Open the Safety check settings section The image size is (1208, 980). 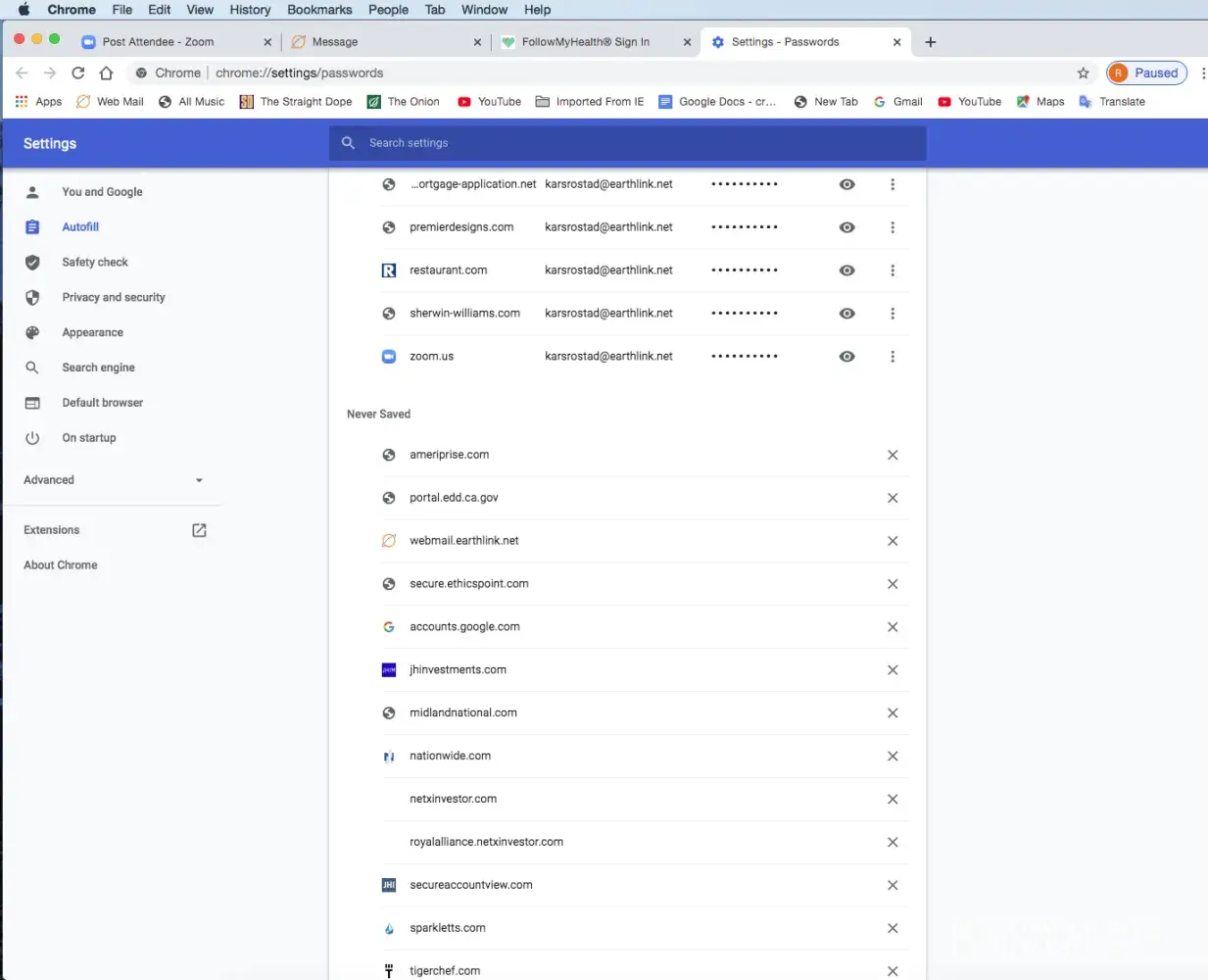pos(95,262)
